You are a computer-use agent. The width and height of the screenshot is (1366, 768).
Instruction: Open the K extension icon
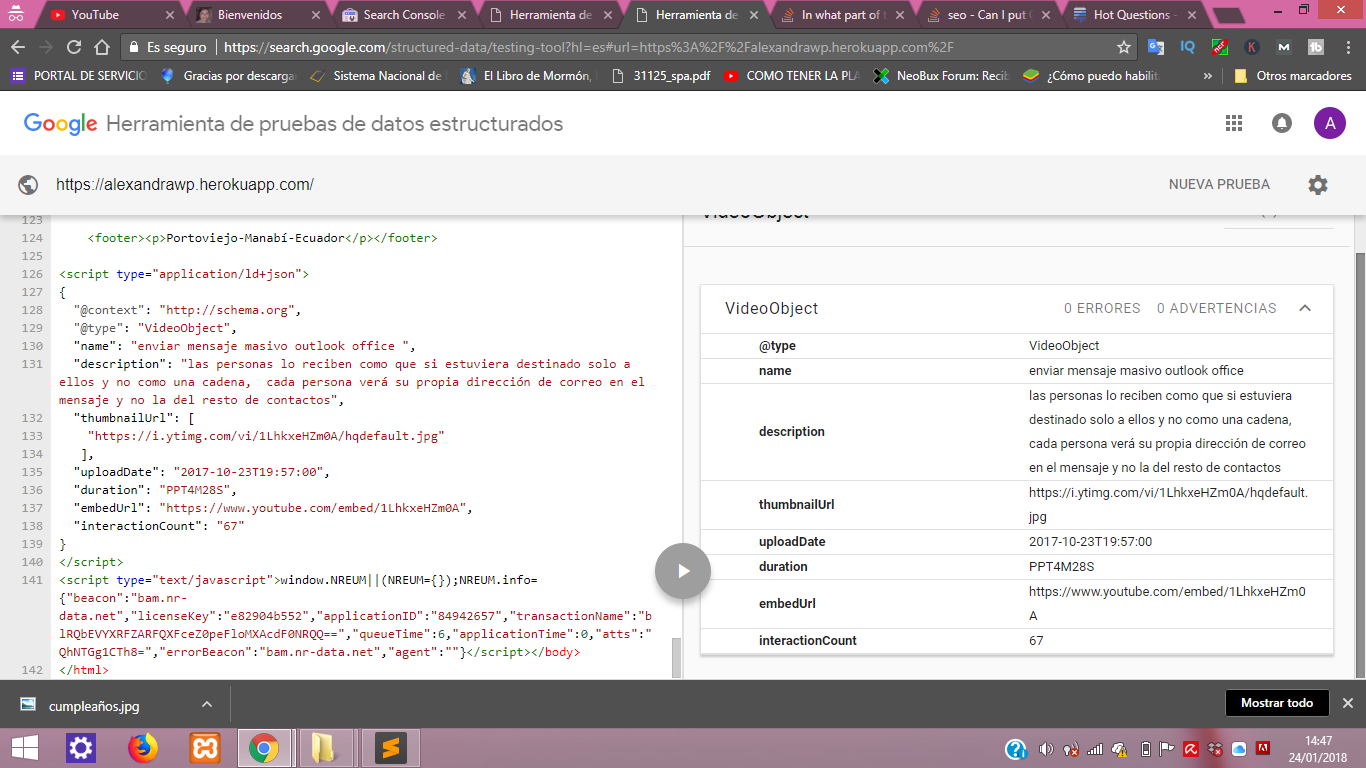coord(1251,47)
